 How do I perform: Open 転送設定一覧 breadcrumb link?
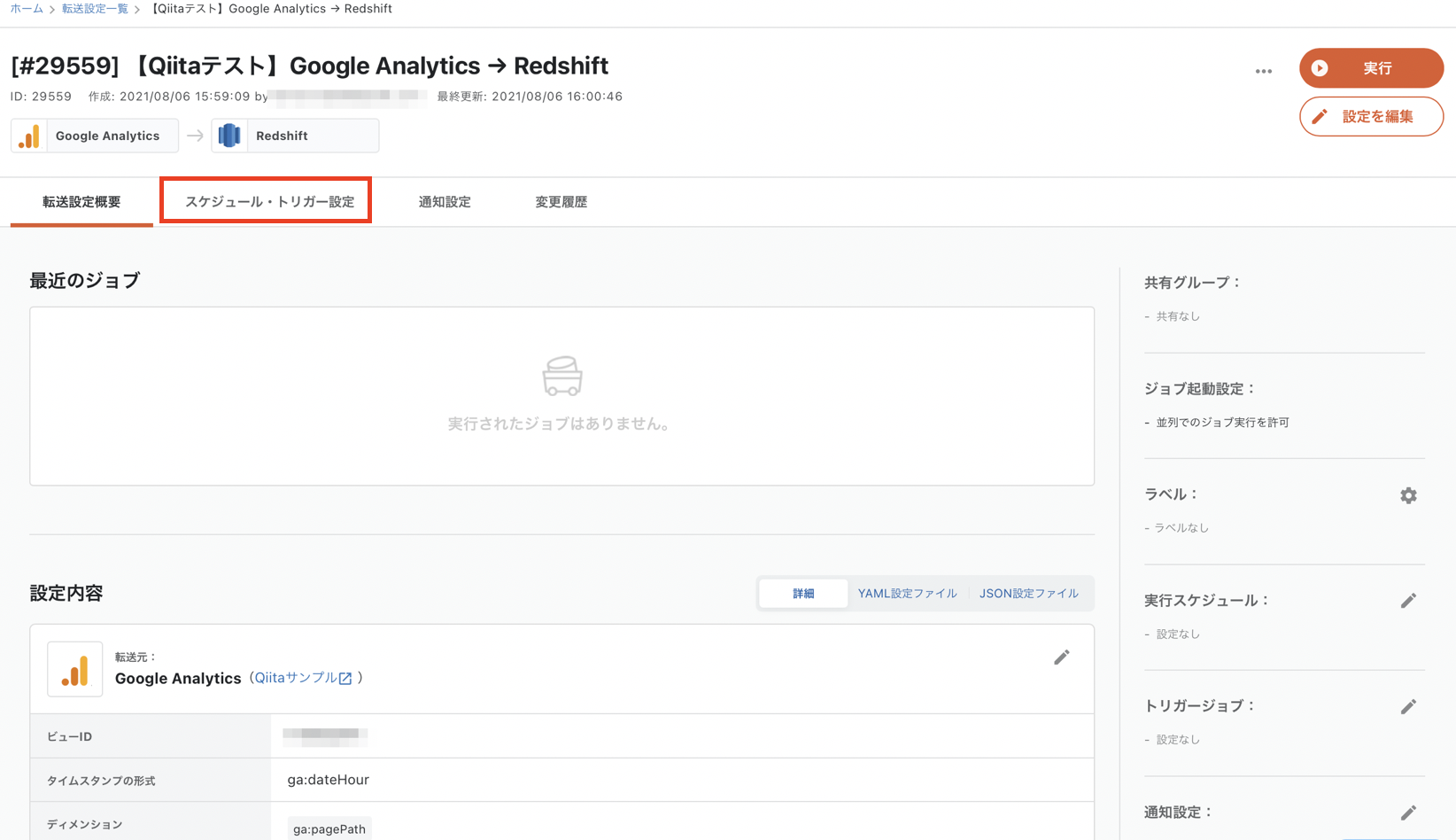tap(95, 9)
